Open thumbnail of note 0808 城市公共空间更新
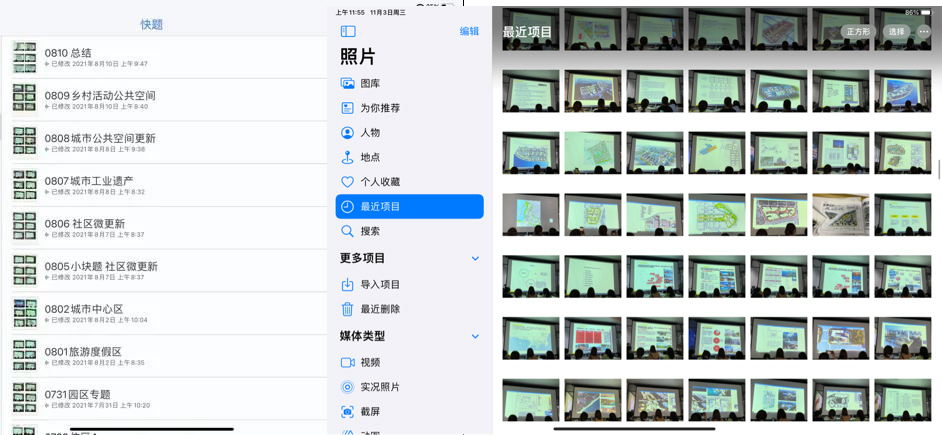Image resolution: width=942 pixels, height=435 pixels. 25,142
